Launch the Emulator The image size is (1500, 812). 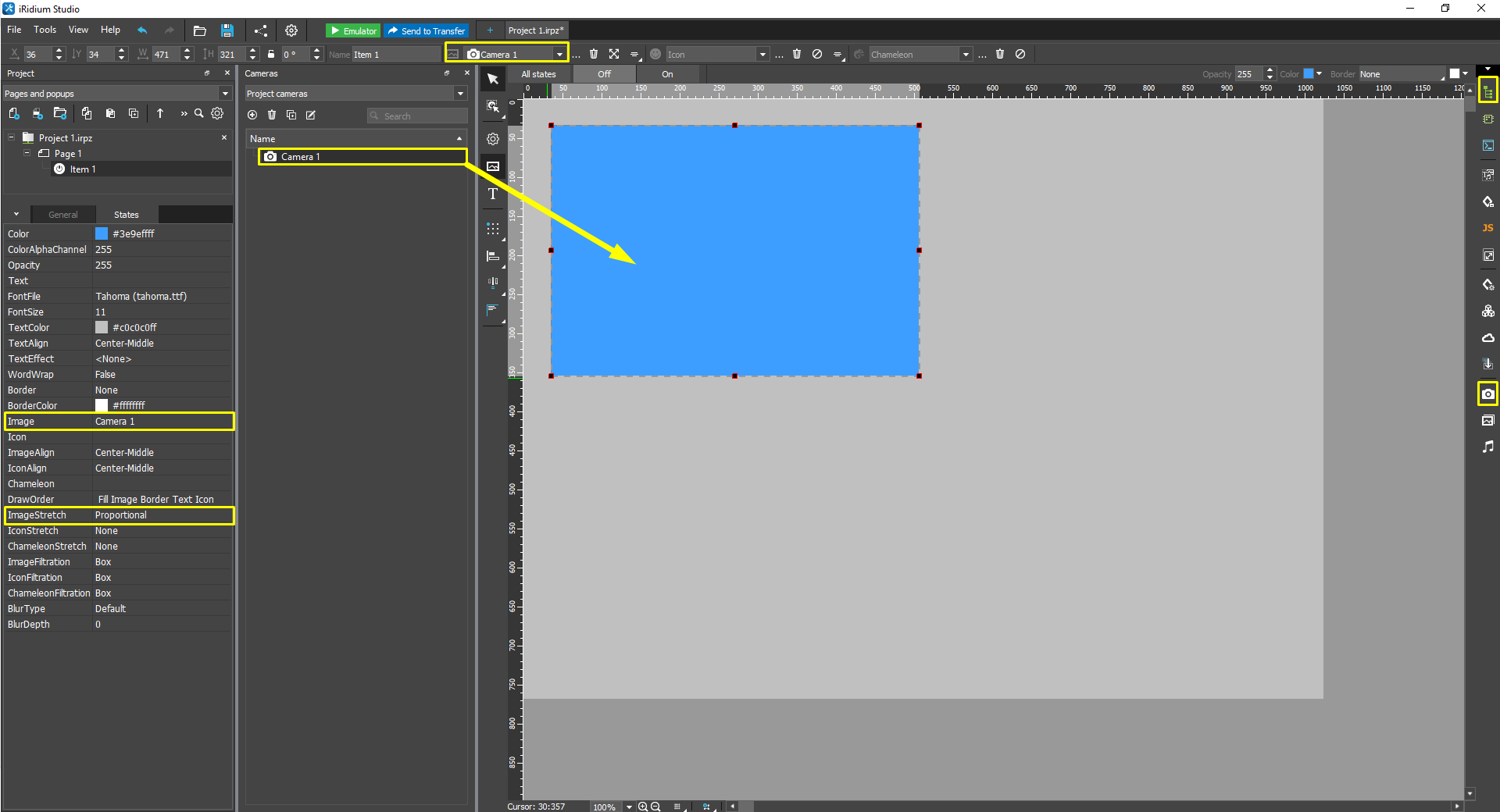[353, 31]
